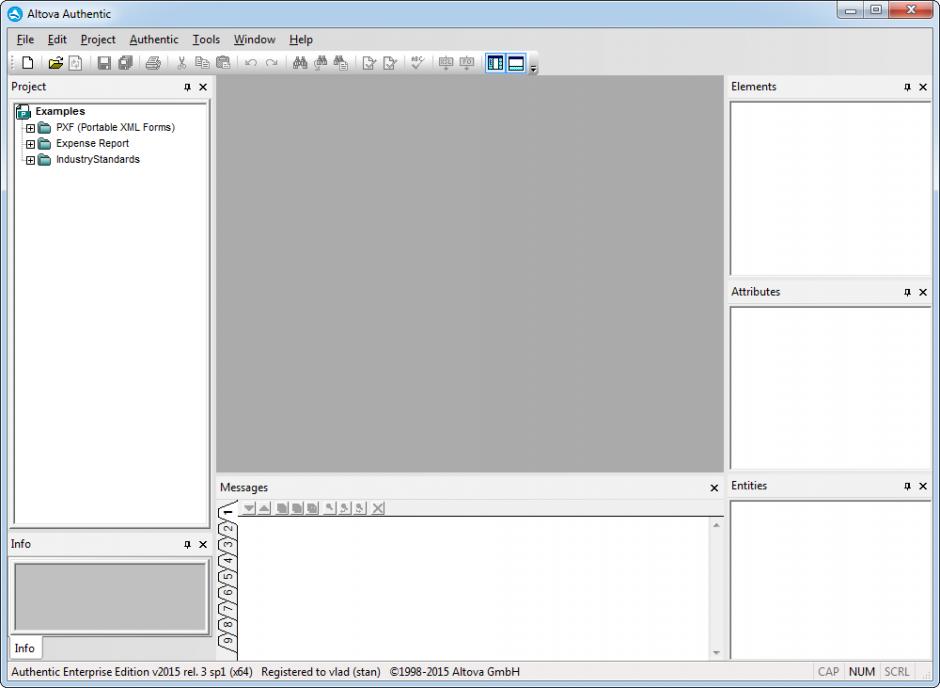Click the Messages scrollbar down arrow
This screenshot has width=940, height=688.
(x=716, y=653)
